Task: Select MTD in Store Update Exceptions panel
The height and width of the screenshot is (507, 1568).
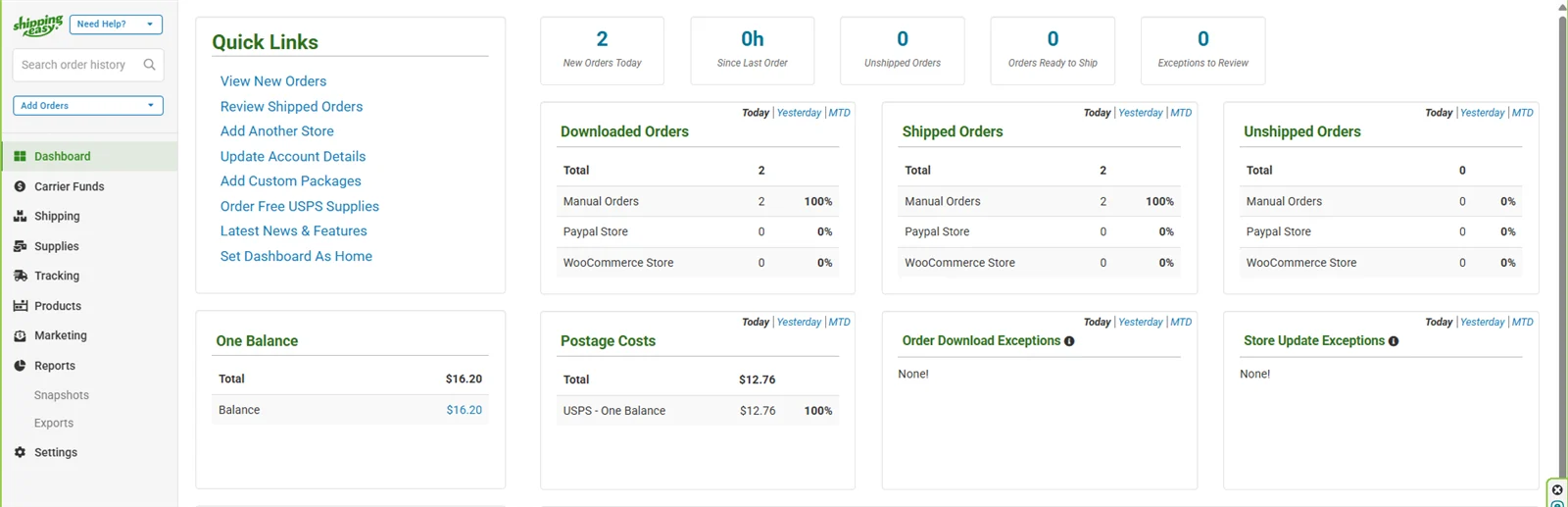Action: click(1522, 322)
